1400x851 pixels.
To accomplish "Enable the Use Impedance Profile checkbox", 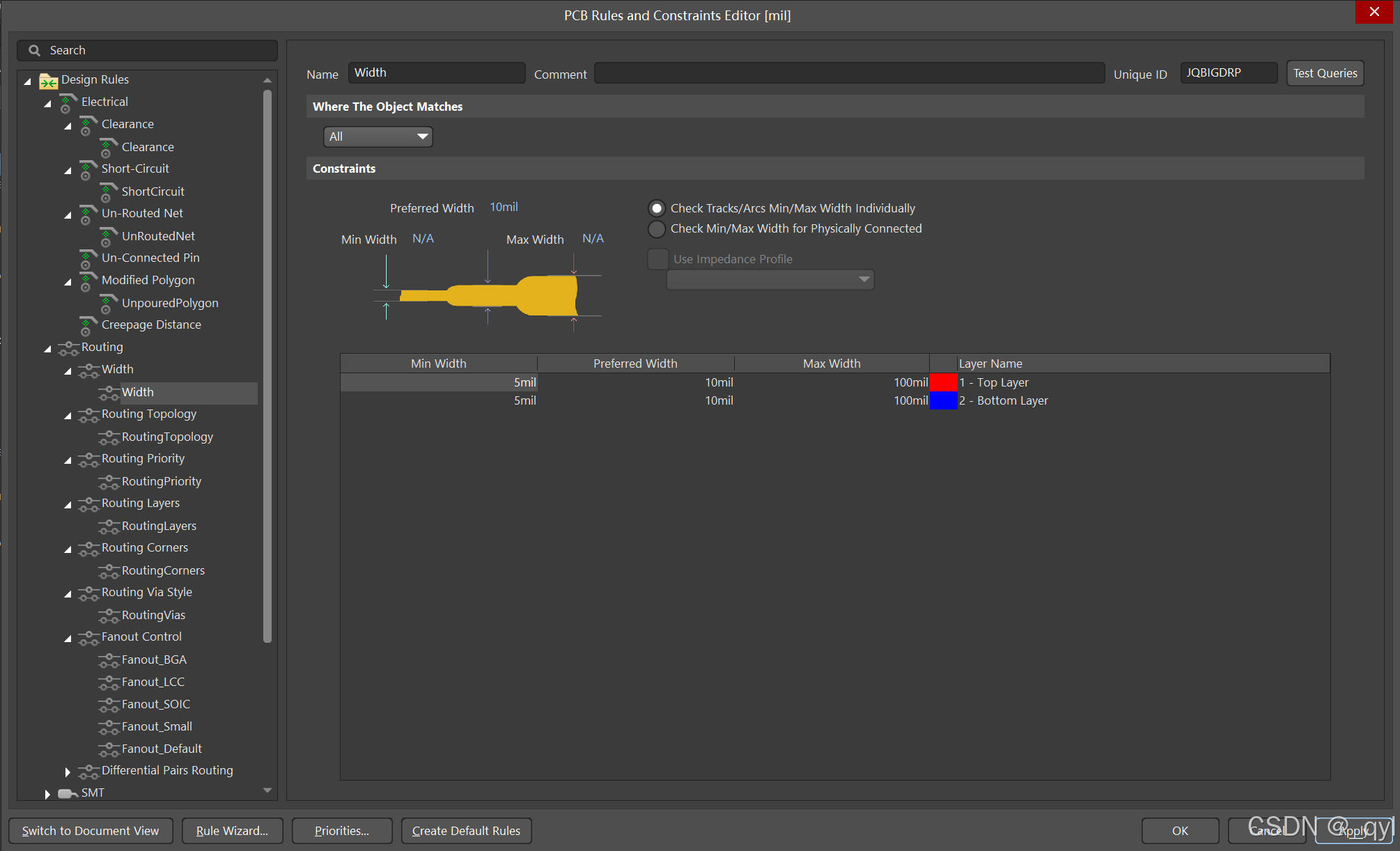I will pyautogui.click(x=658, y=259).
